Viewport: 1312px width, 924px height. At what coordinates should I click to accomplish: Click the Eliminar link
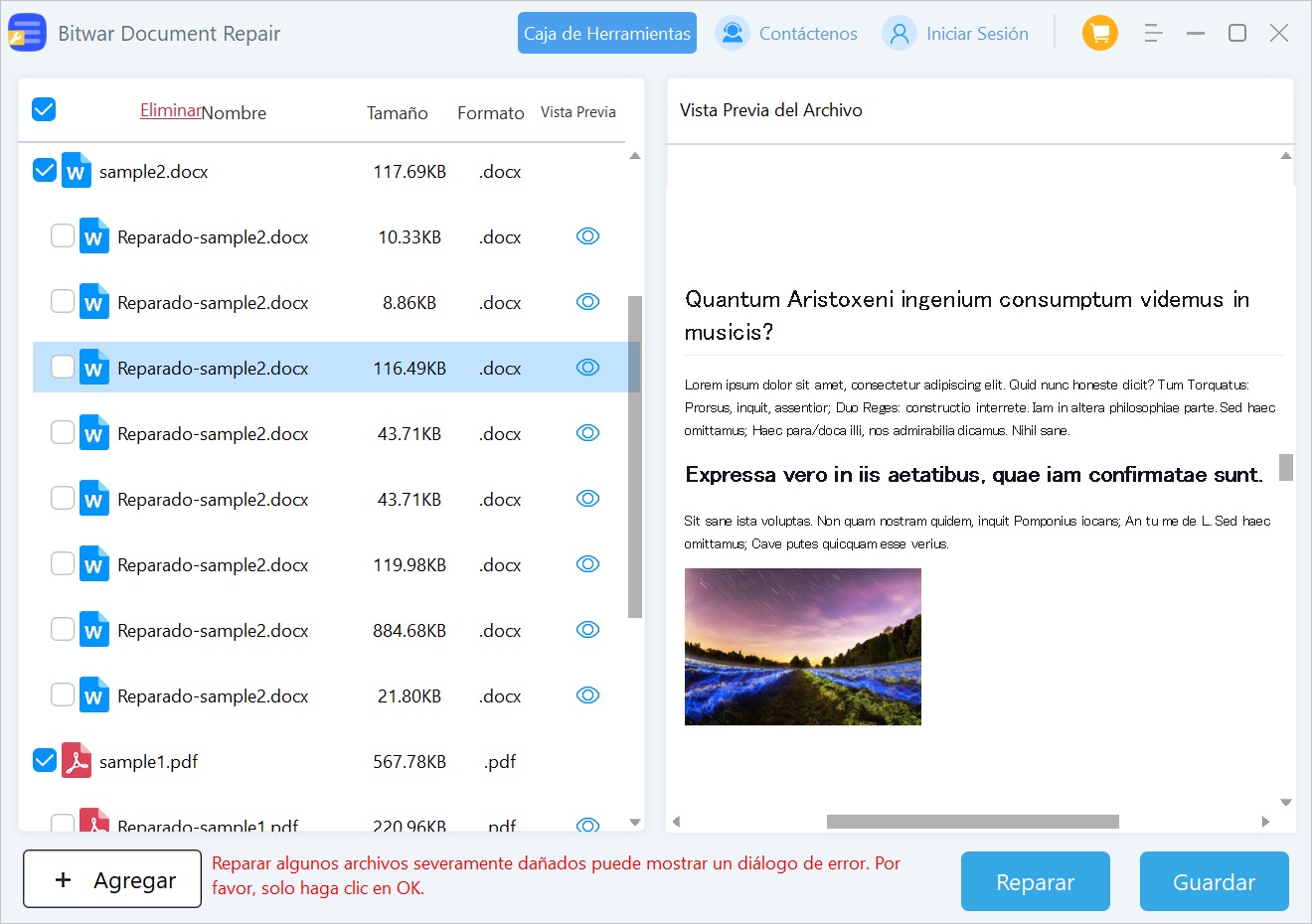(170, 110)
